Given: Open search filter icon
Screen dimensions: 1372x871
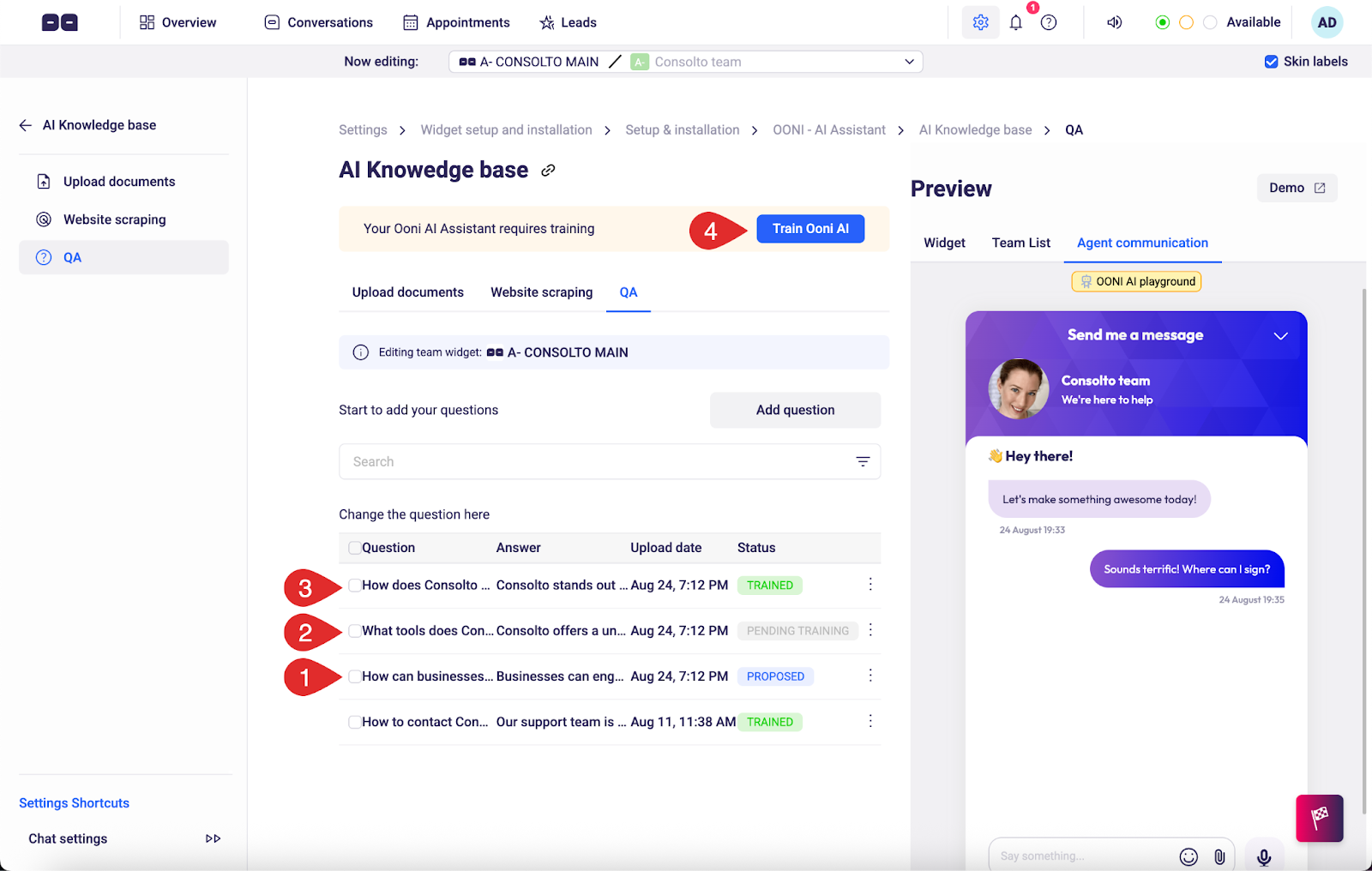Looking at the screenshot, I should [863, 461].
